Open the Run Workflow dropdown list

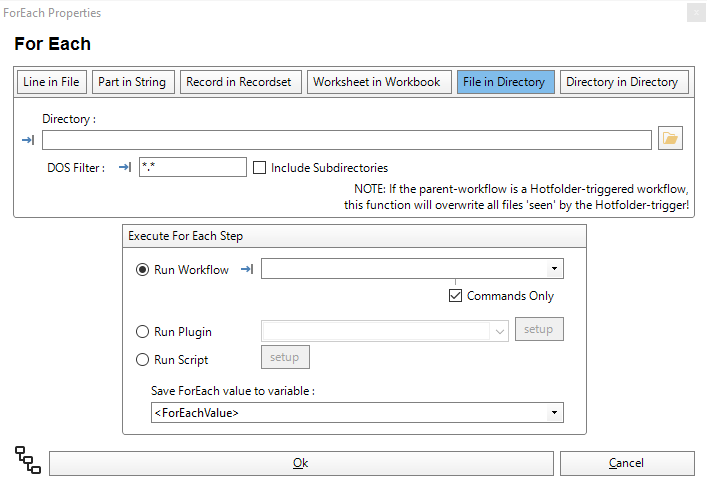(x=554, y=269)
